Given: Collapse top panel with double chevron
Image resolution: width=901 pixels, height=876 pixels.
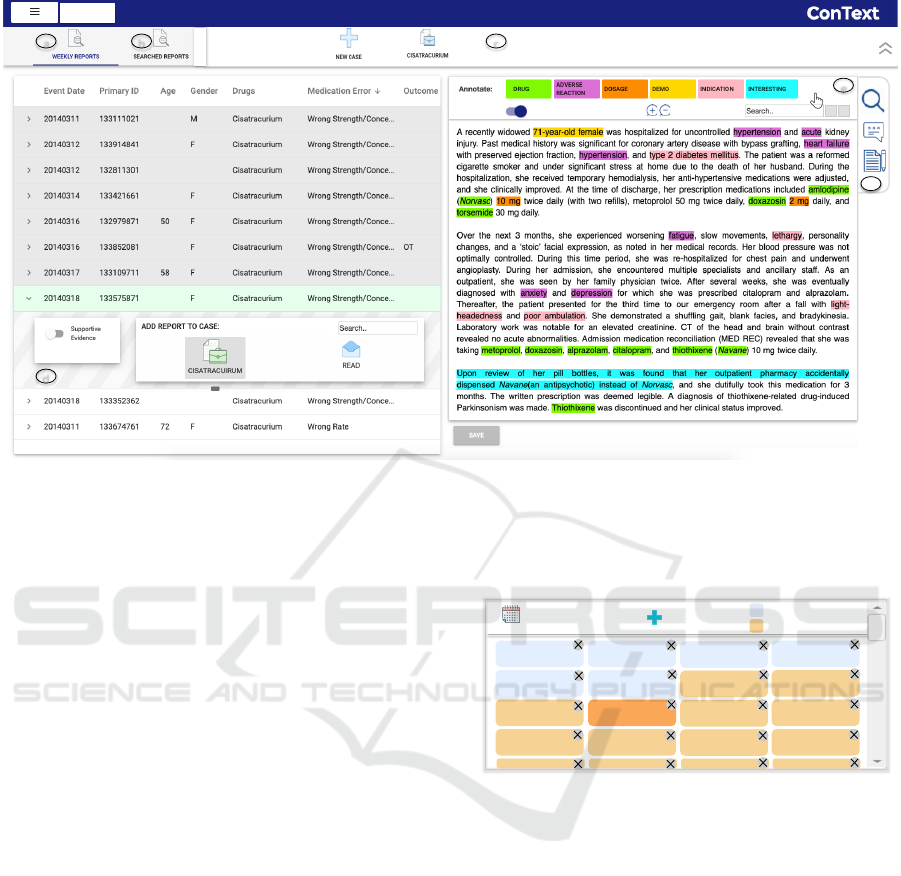Looking at the screenshot, I should 884,48.
